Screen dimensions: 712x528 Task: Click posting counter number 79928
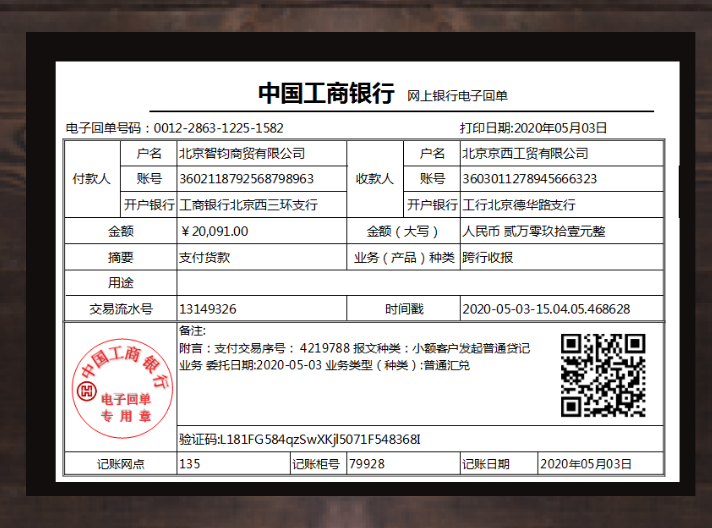click(x=366, y=464)
